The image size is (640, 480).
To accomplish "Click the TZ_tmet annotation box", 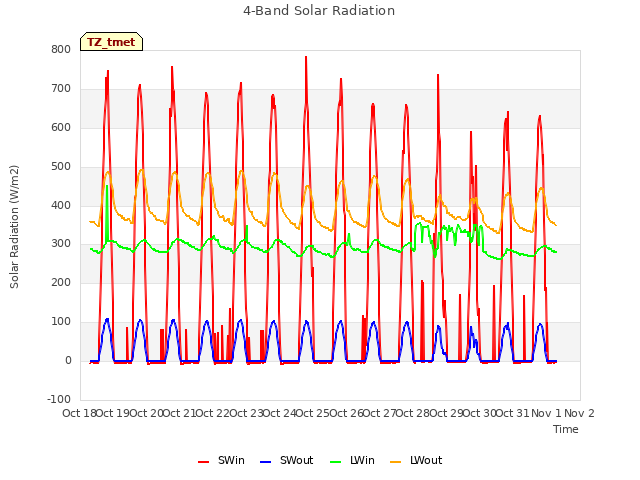I will (x=111, y=42).
